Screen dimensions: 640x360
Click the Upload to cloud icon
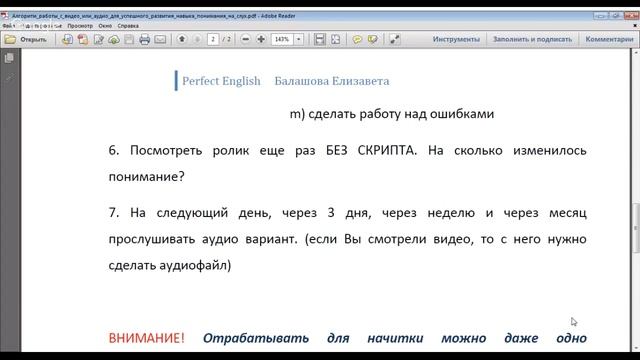pos(114,40)
